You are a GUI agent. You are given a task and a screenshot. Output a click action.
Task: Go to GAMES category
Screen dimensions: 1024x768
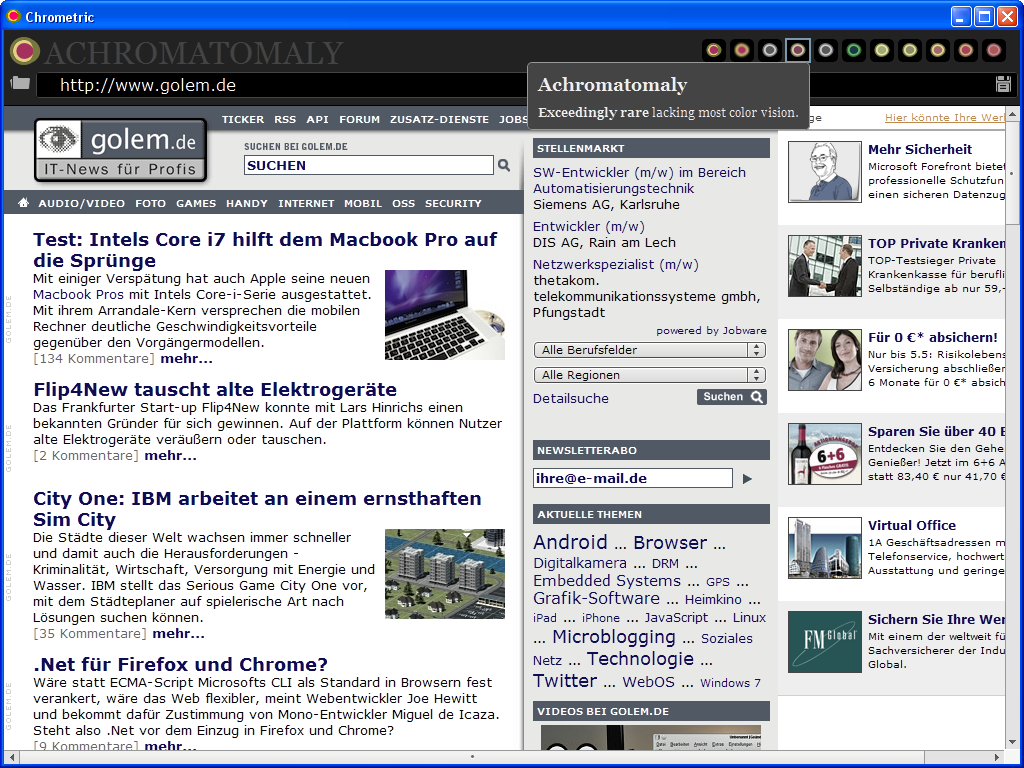coord(196,203)
